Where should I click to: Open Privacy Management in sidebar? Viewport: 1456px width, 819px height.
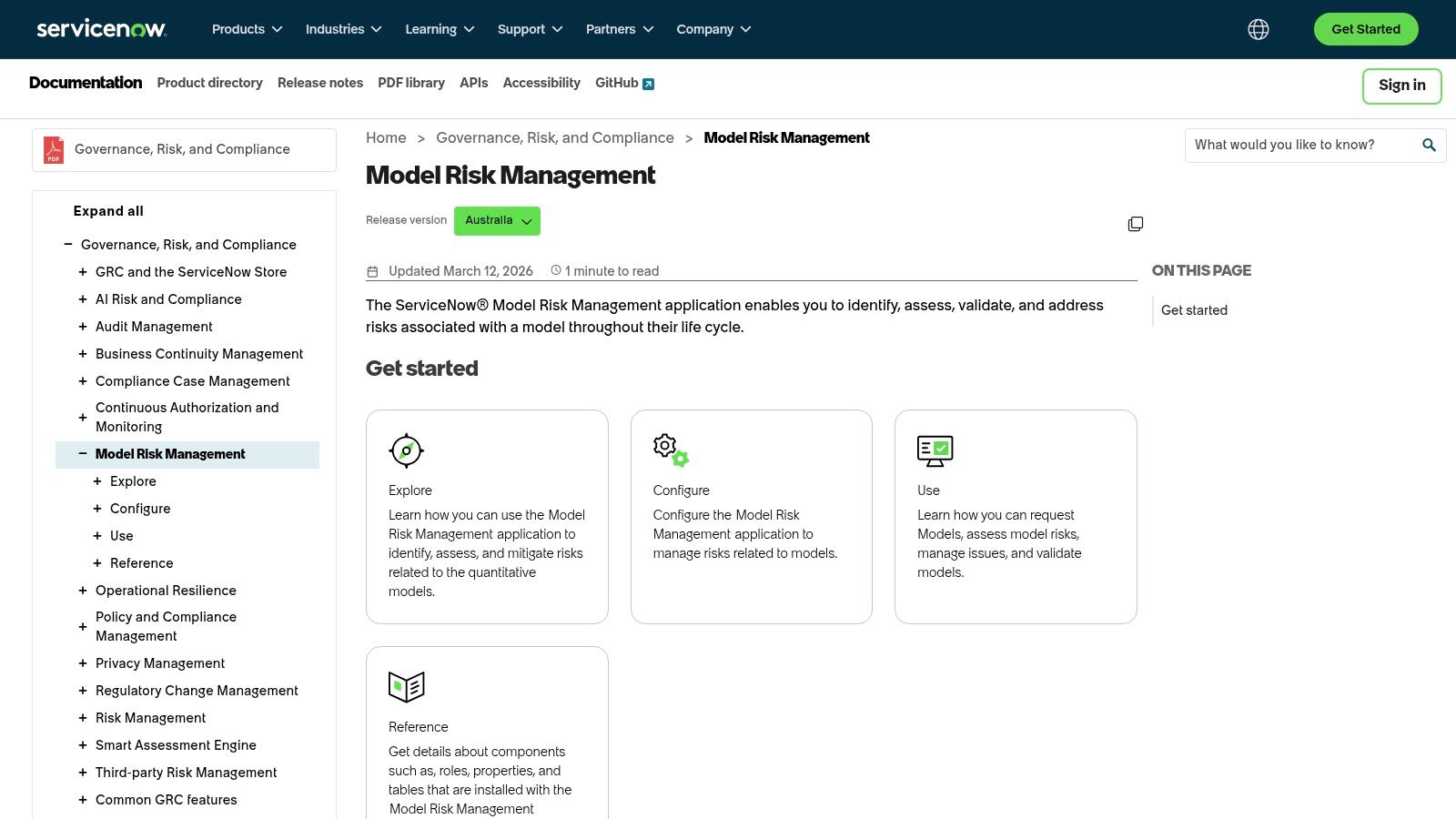160,663
